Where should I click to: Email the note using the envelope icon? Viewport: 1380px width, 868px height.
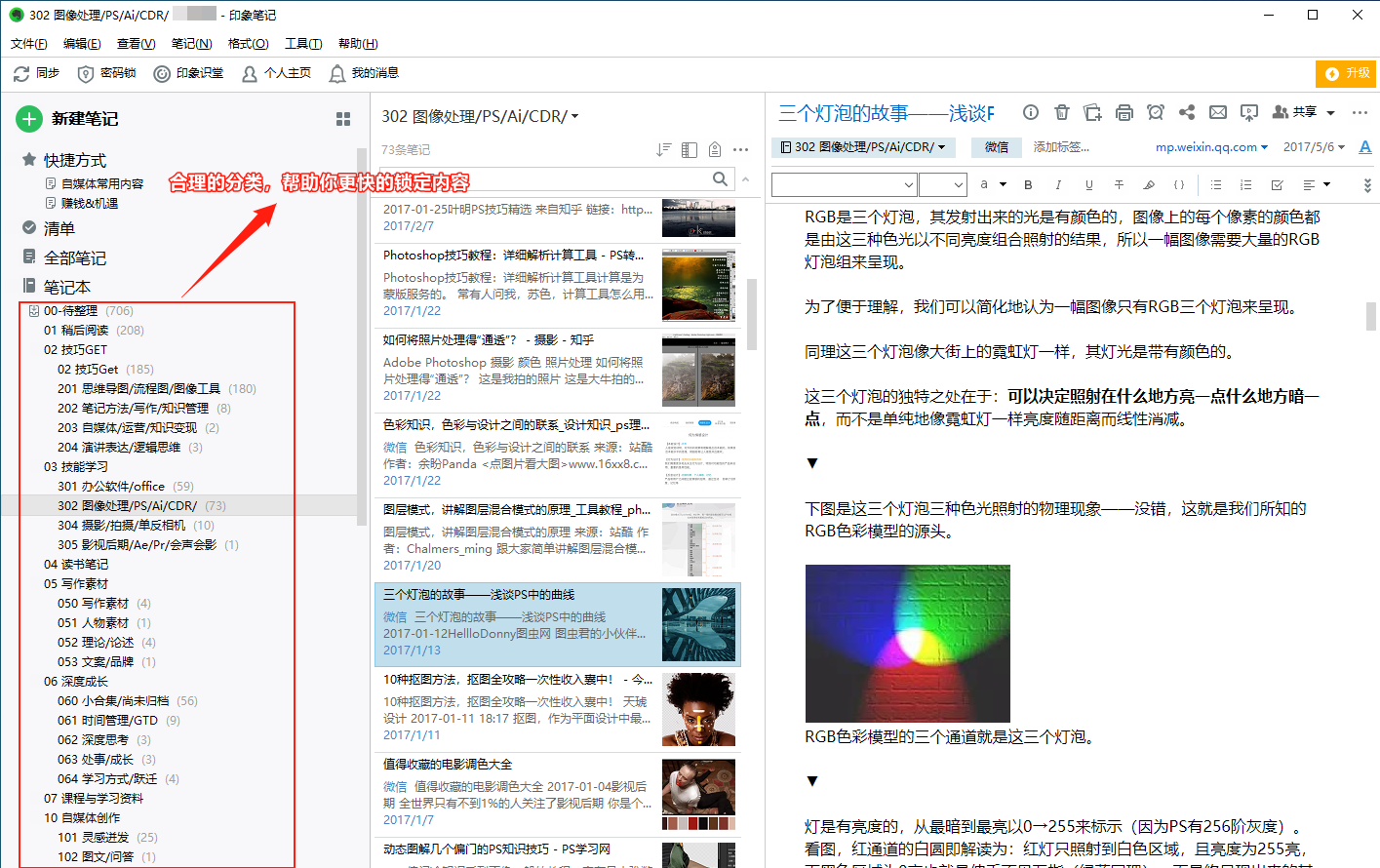pos(1218,112)
